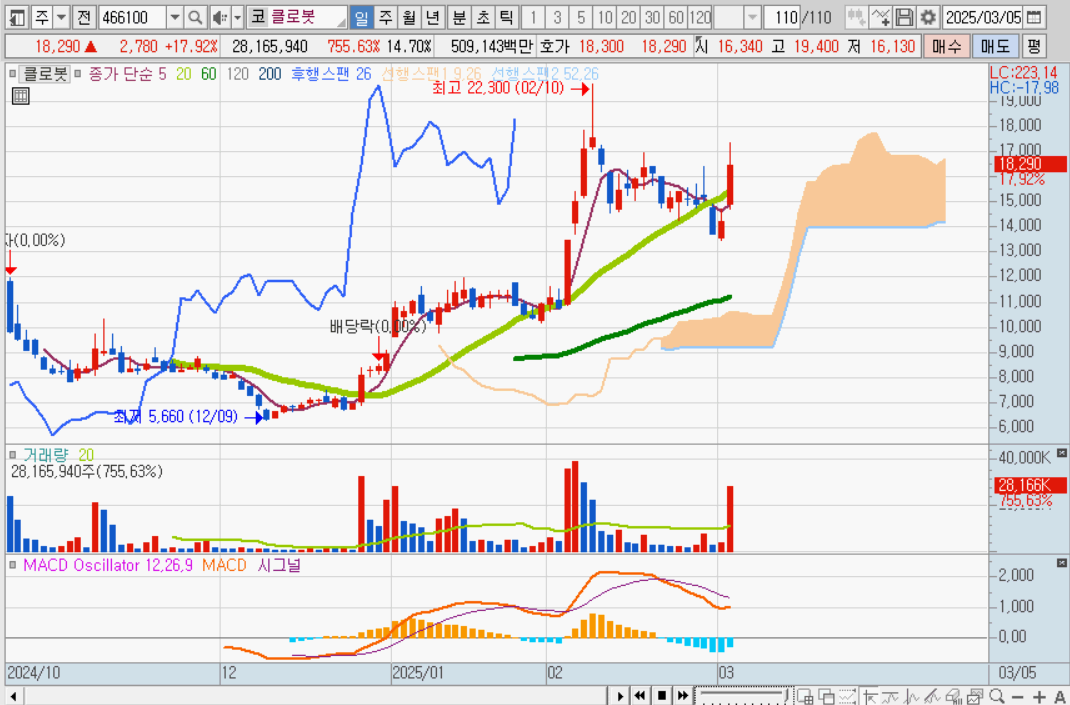
Task: Click the dashed chart range icon
Action: point(848,695)
